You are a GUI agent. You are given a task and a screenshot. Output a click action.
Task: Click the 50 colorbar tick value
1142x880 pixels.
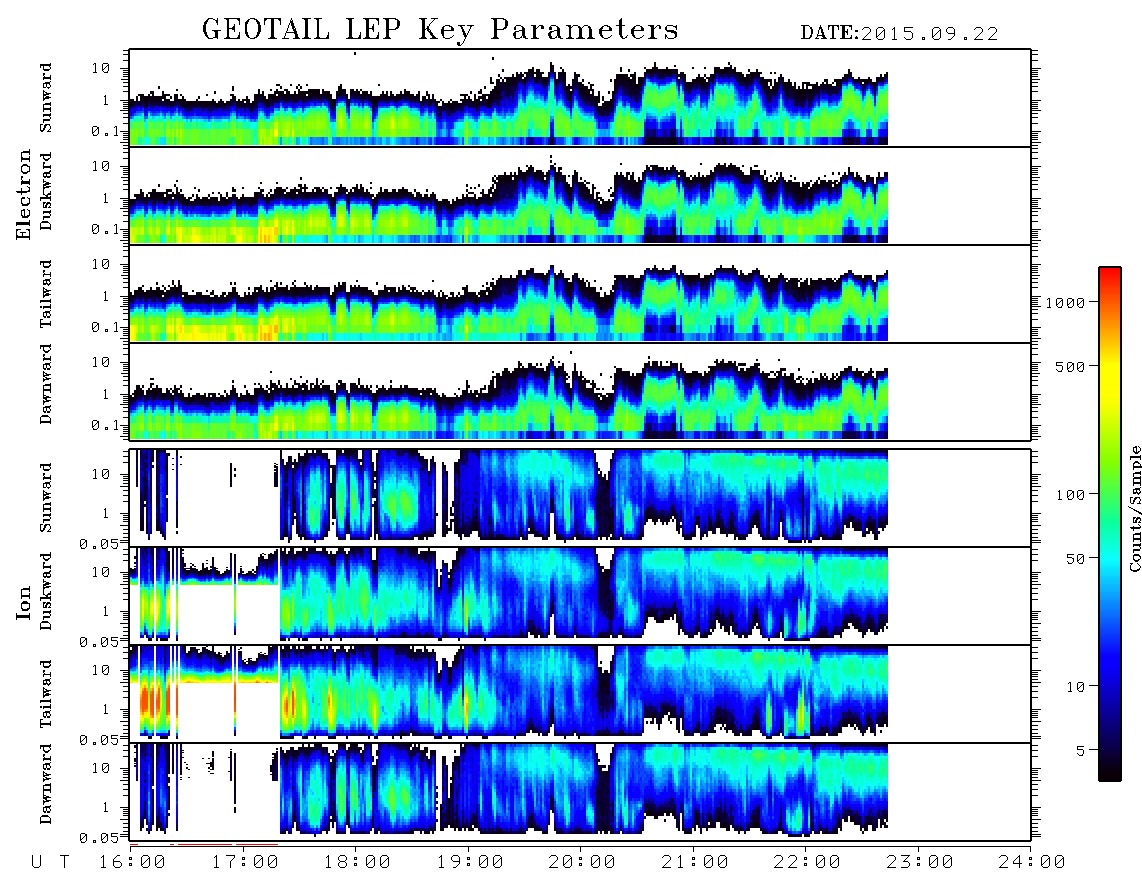1076,559
